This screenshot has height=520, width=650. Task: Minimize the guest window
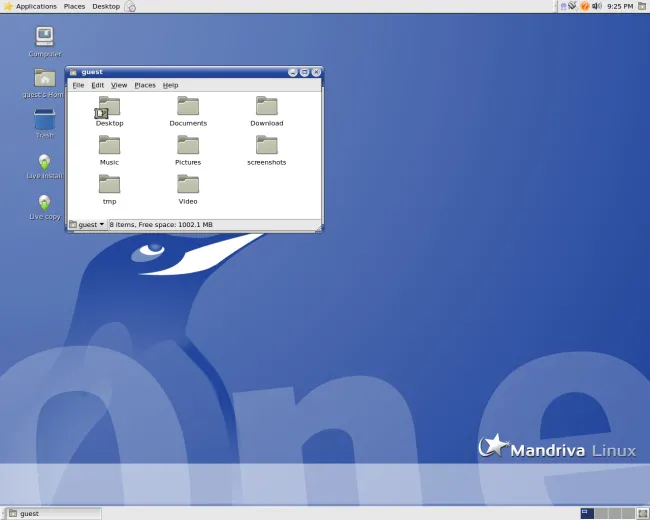293,72
